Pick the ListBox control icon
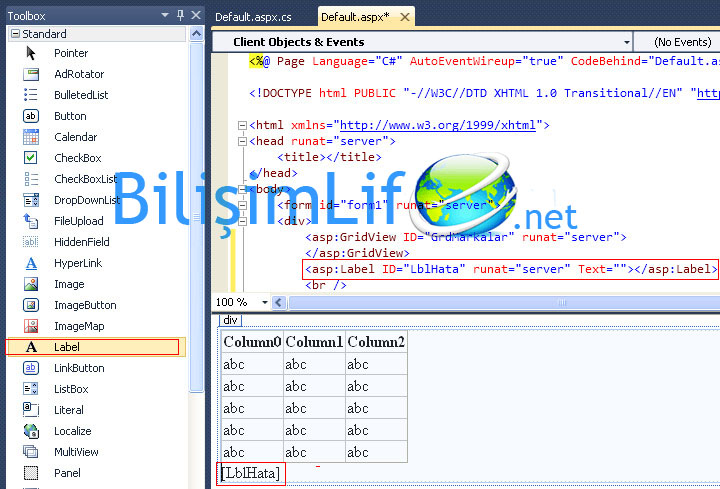The height and width of the screenshot is (489, 720). tap(31, 389)
